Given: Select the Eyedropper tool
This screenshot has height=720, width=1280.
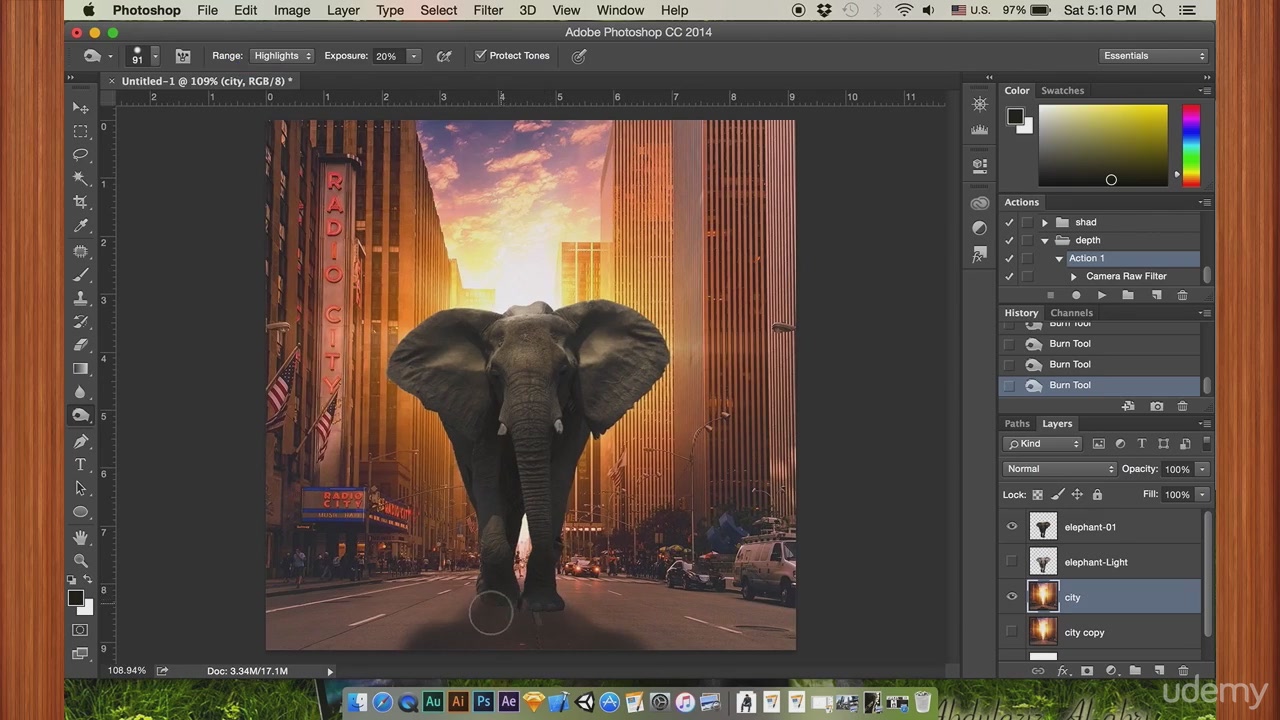Looking at the screenshot, I should pyautogui.click(x=80, y=226).
